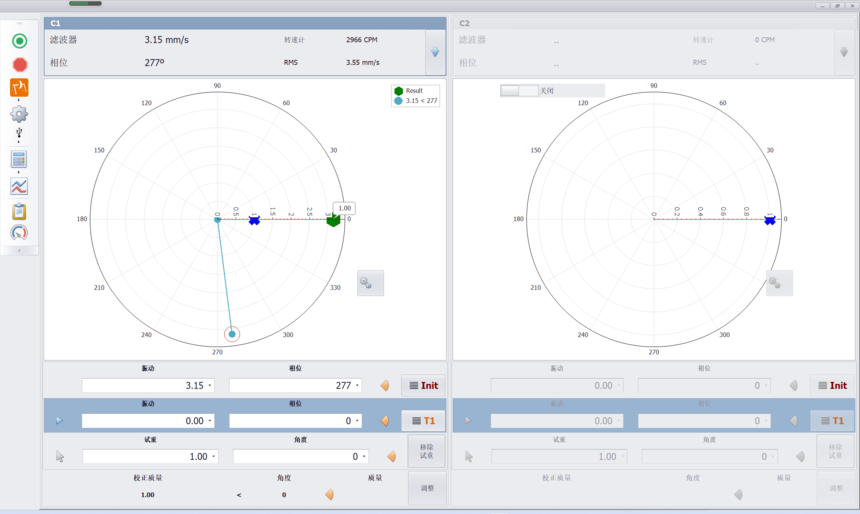
Task: Expand the C1 header panel blue arrow
Action: (434, 52)
